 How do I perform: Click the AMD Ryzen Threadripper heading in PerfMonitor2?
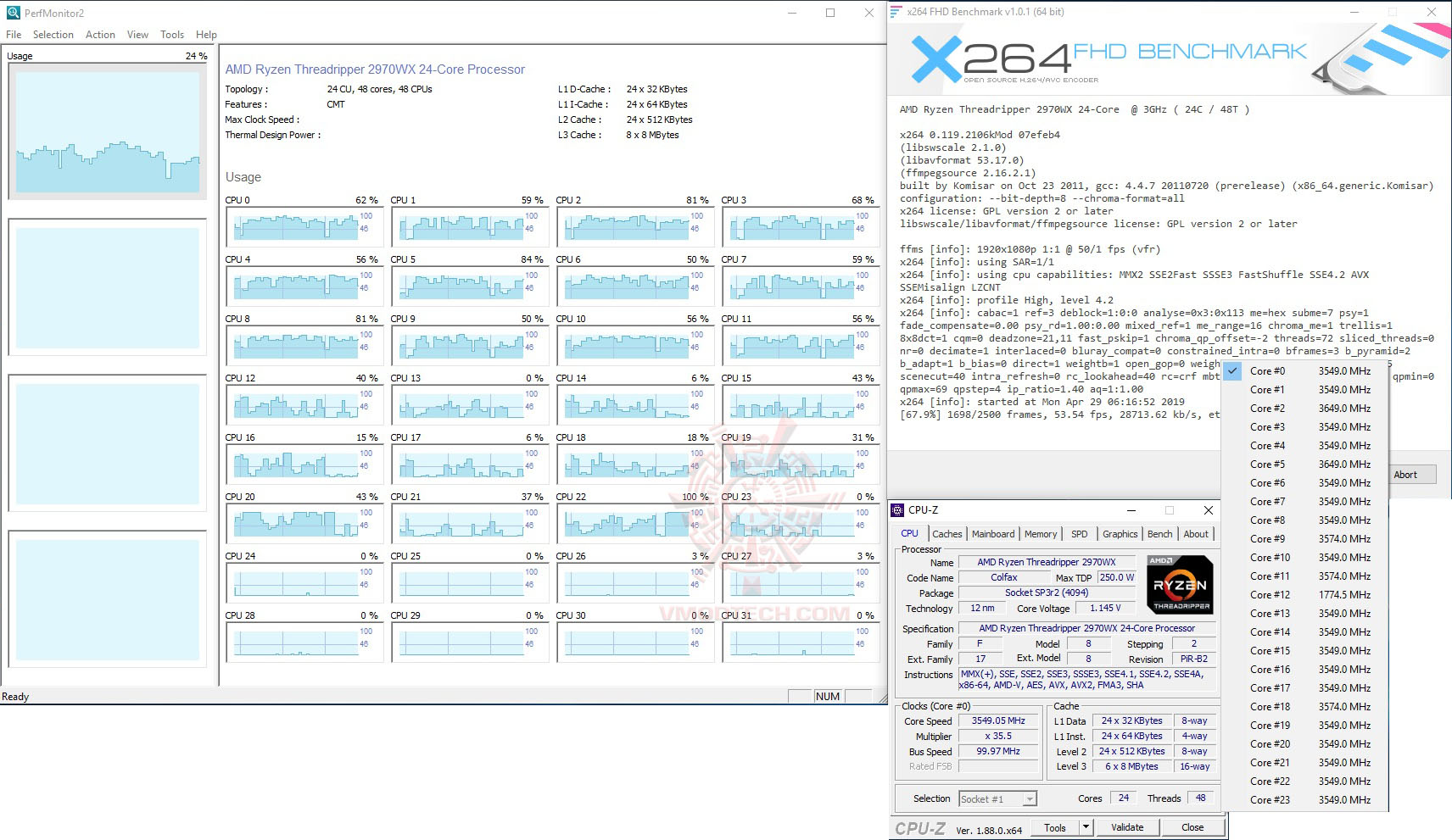pos(375,70)
